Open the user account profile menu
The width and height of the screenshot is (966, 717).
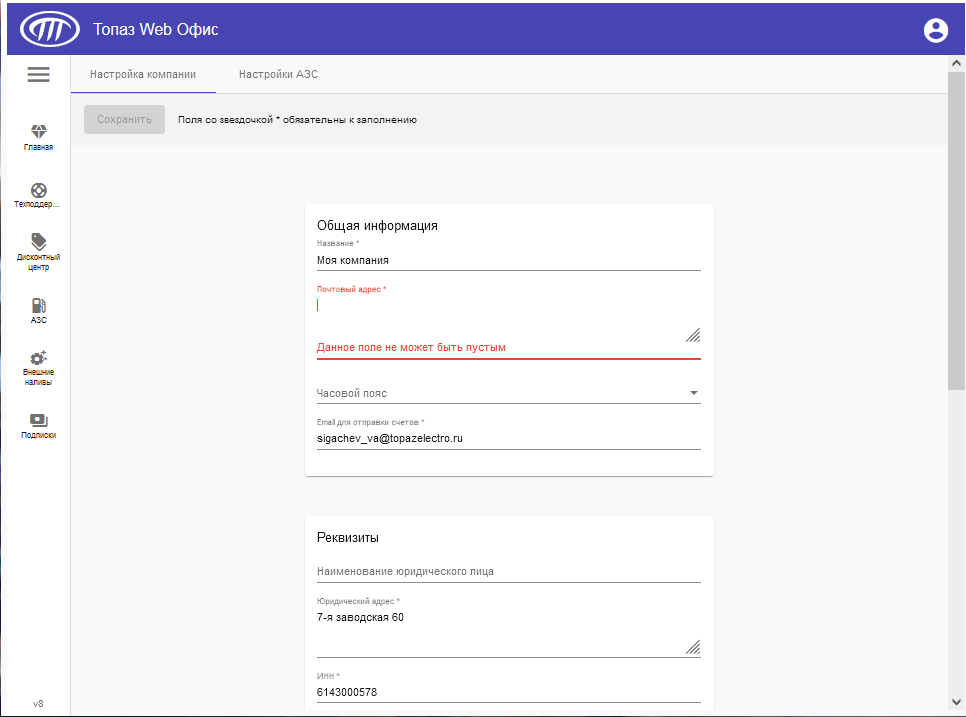pos(935,30)
